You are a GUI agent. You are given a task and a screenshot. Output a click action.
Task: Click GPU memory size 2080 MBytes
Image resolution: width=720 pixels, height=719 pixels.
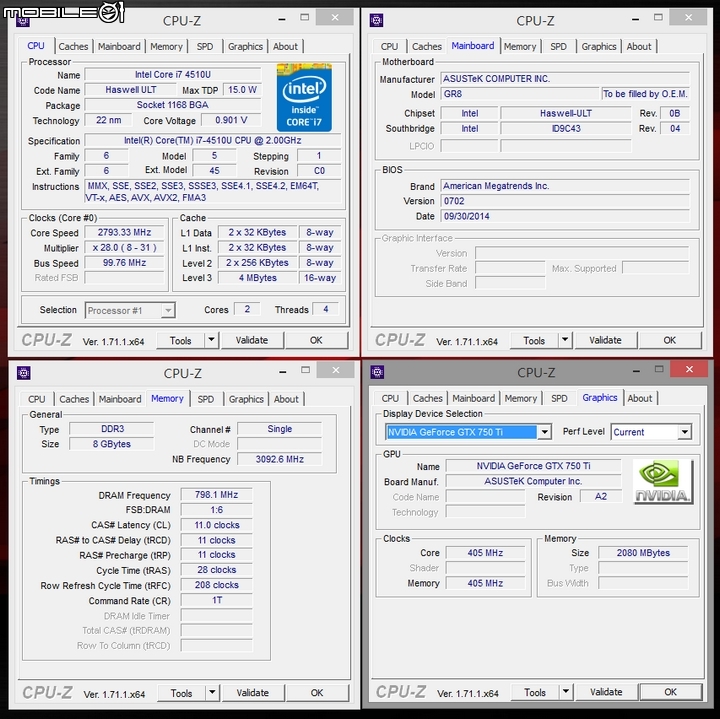[643, 553]
